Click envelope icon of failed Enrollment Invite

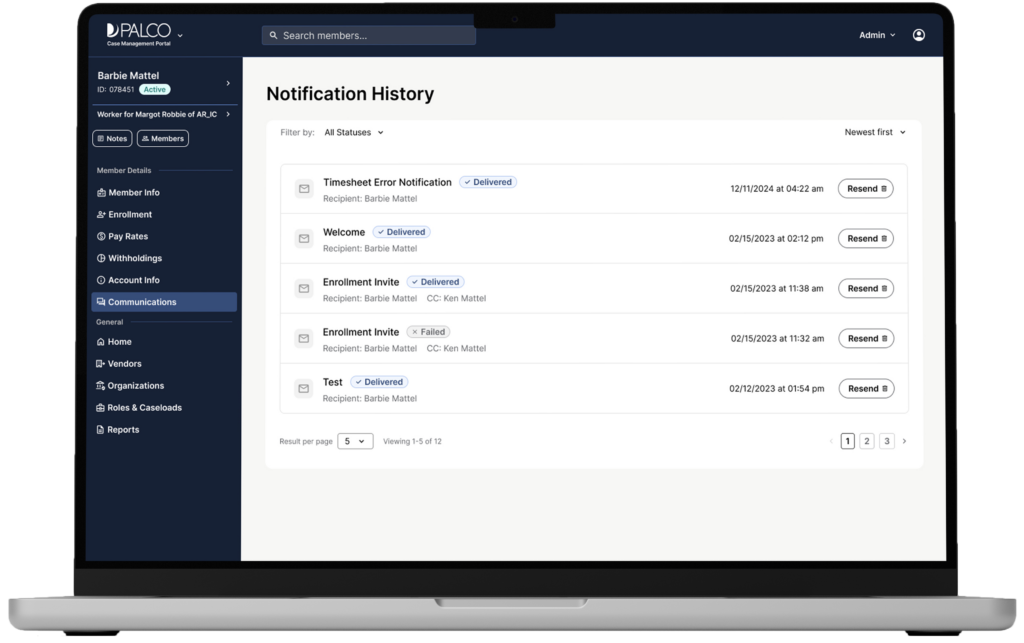[304, 339]
